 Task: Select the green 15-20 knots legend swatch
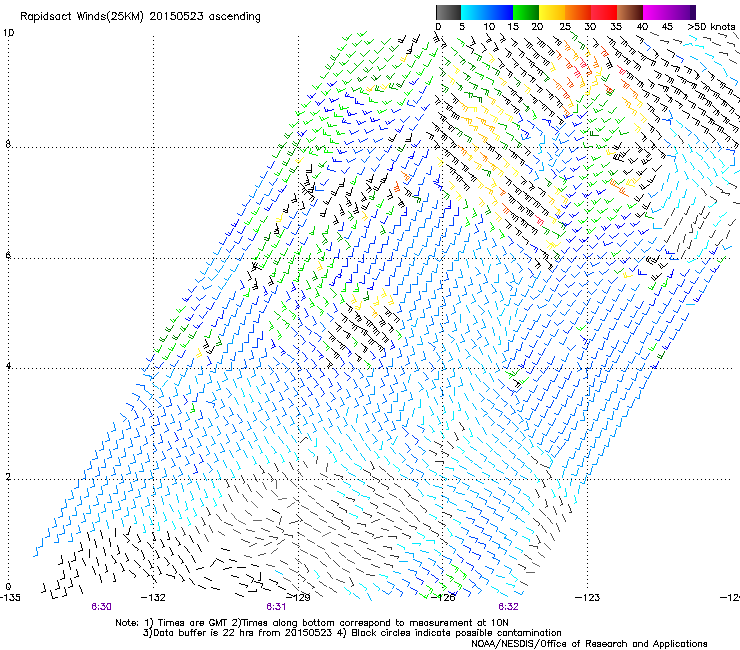(x=526, y=12)
